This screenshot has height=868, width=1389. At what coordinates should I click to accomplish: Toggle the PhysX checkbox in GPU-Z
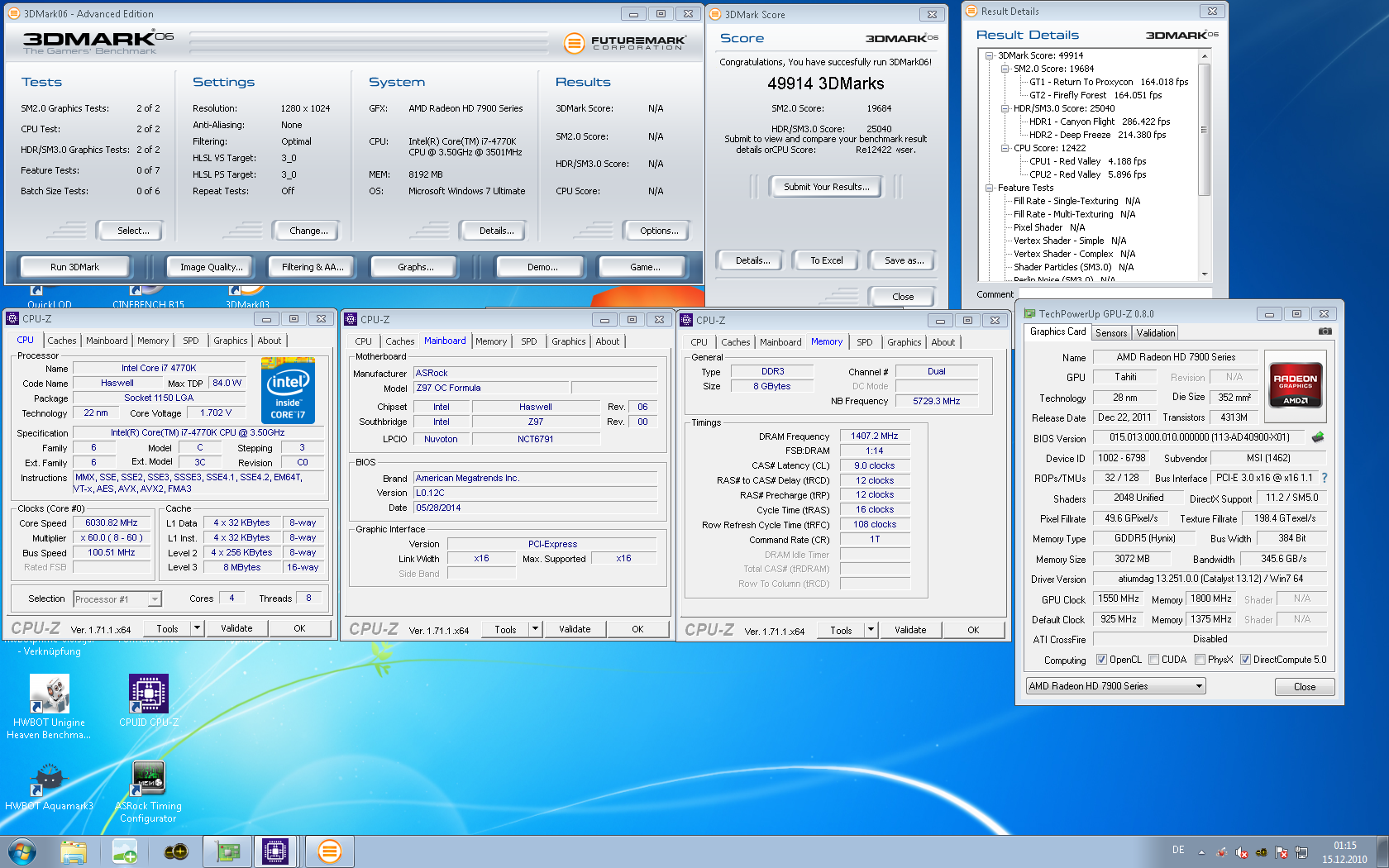pos(1200,660)
